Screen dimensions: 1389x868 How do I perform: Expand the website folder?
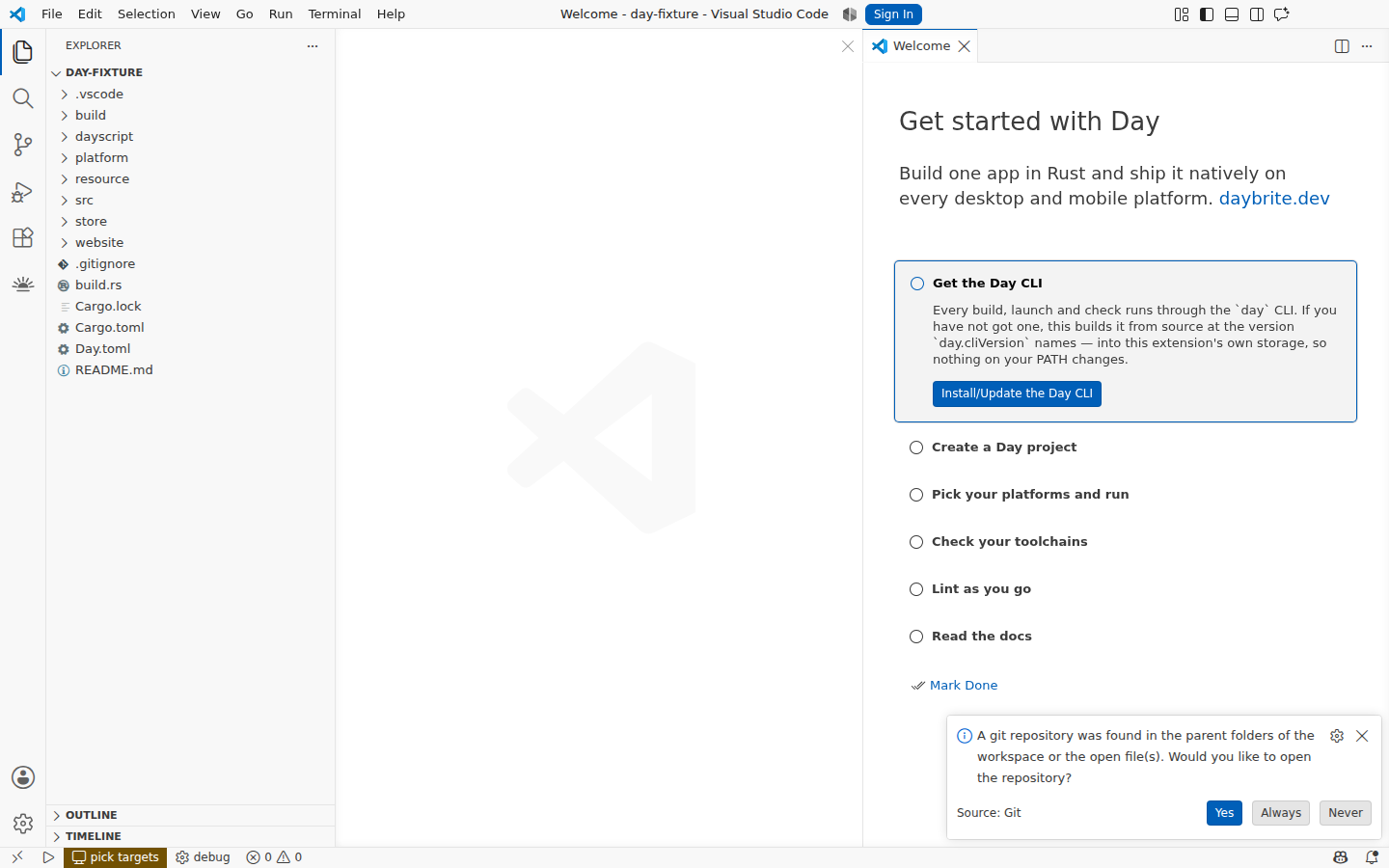point(191,243)
